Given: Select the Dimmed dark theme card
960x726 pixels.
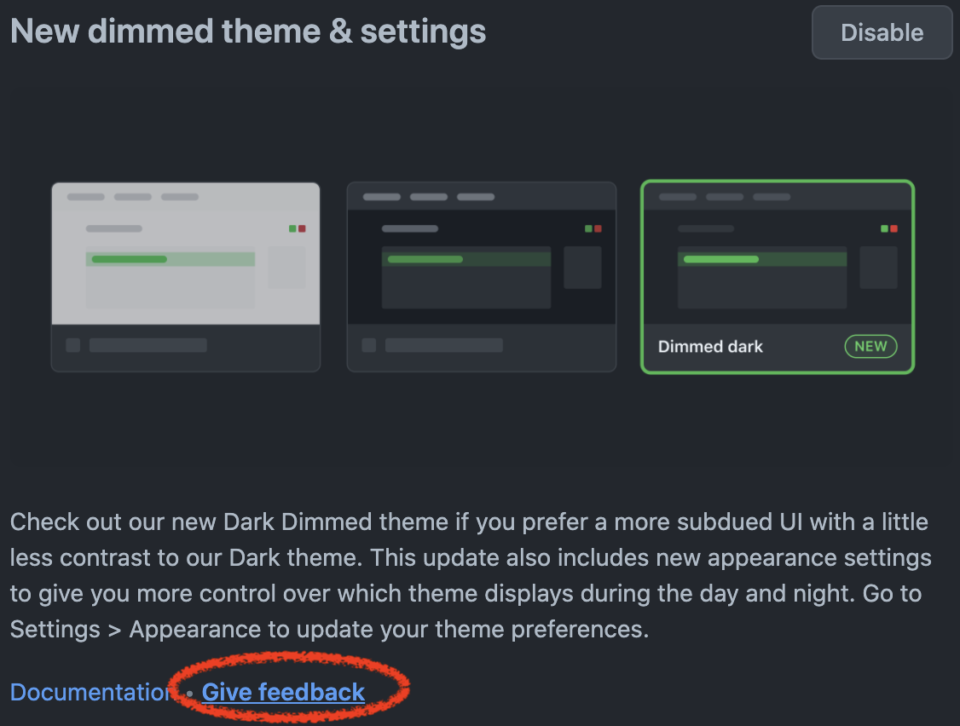Looking at the screenshot, I should coord(777,277).
